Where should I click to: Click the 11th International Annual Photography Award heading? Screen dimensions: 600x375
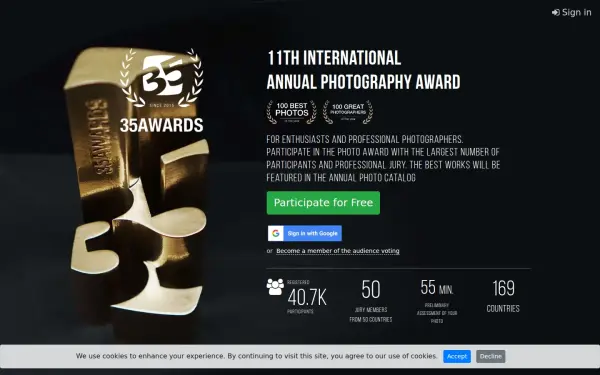pos(363,70)
